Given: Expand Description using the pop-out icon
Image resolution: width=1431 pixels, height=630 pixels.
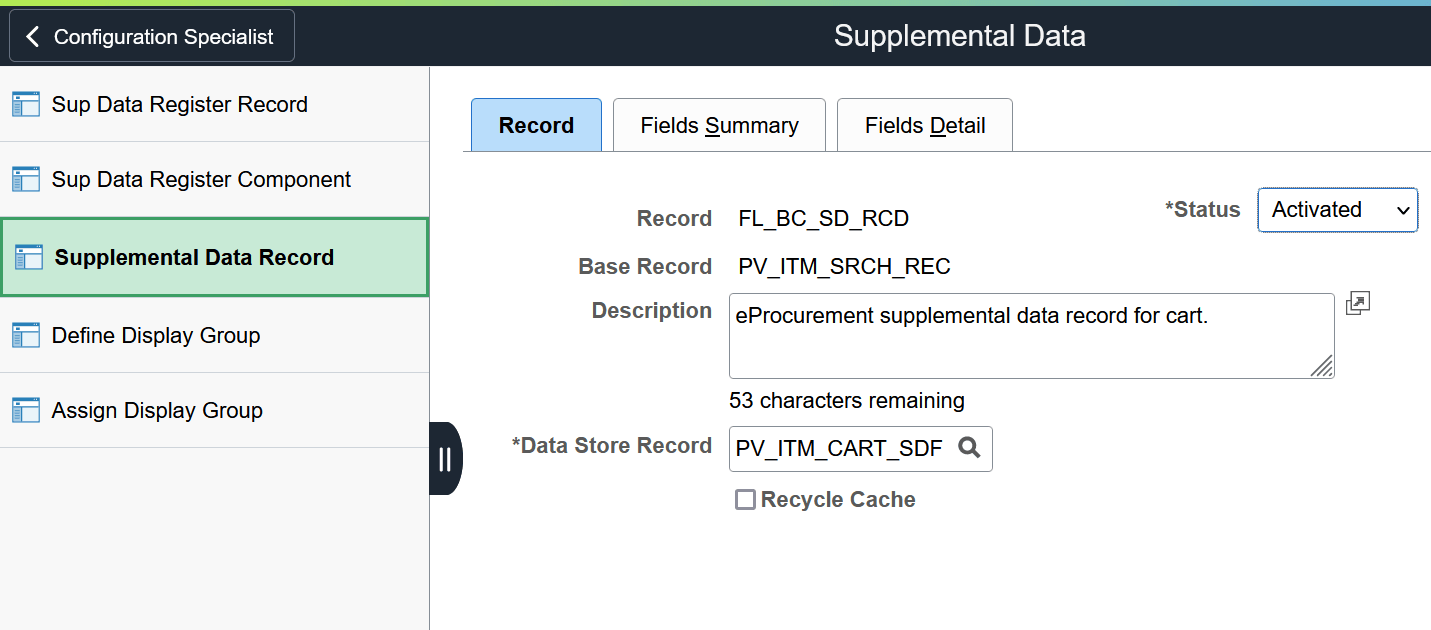Looking at the screenshot, I should pos(1357,303).
